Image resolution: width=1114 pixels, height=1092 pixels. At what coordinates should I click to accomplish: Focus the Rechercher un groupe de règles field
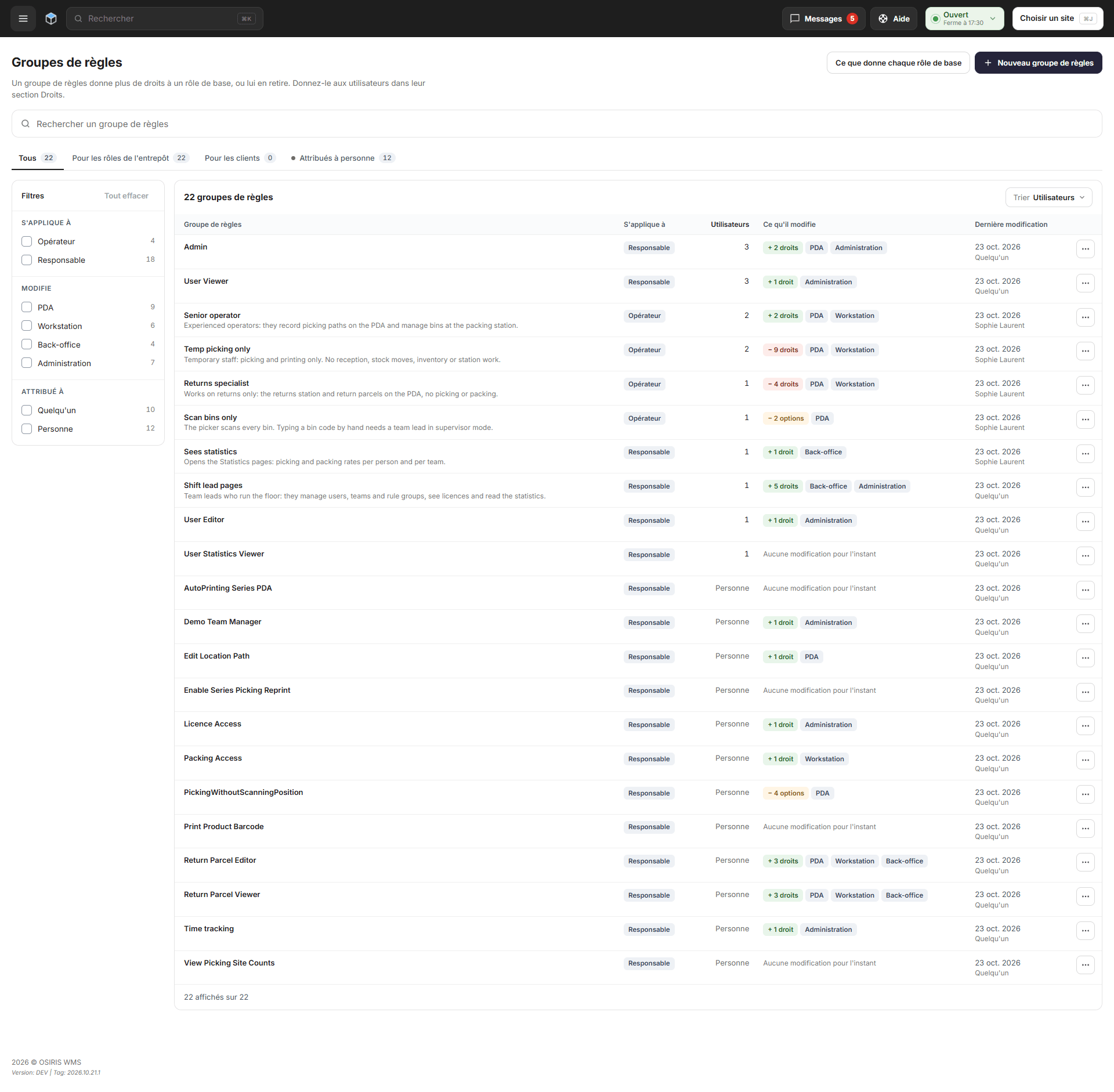tap(557, 124)
